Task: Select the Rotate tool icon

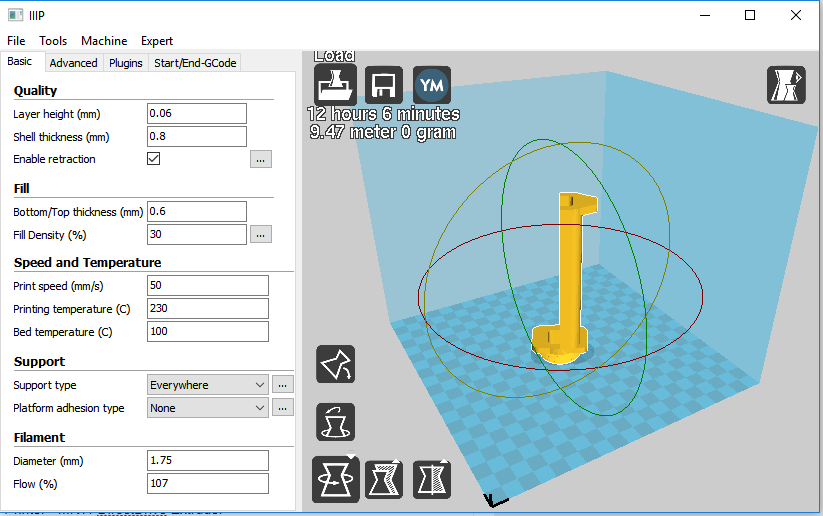Action: [335, 480]
